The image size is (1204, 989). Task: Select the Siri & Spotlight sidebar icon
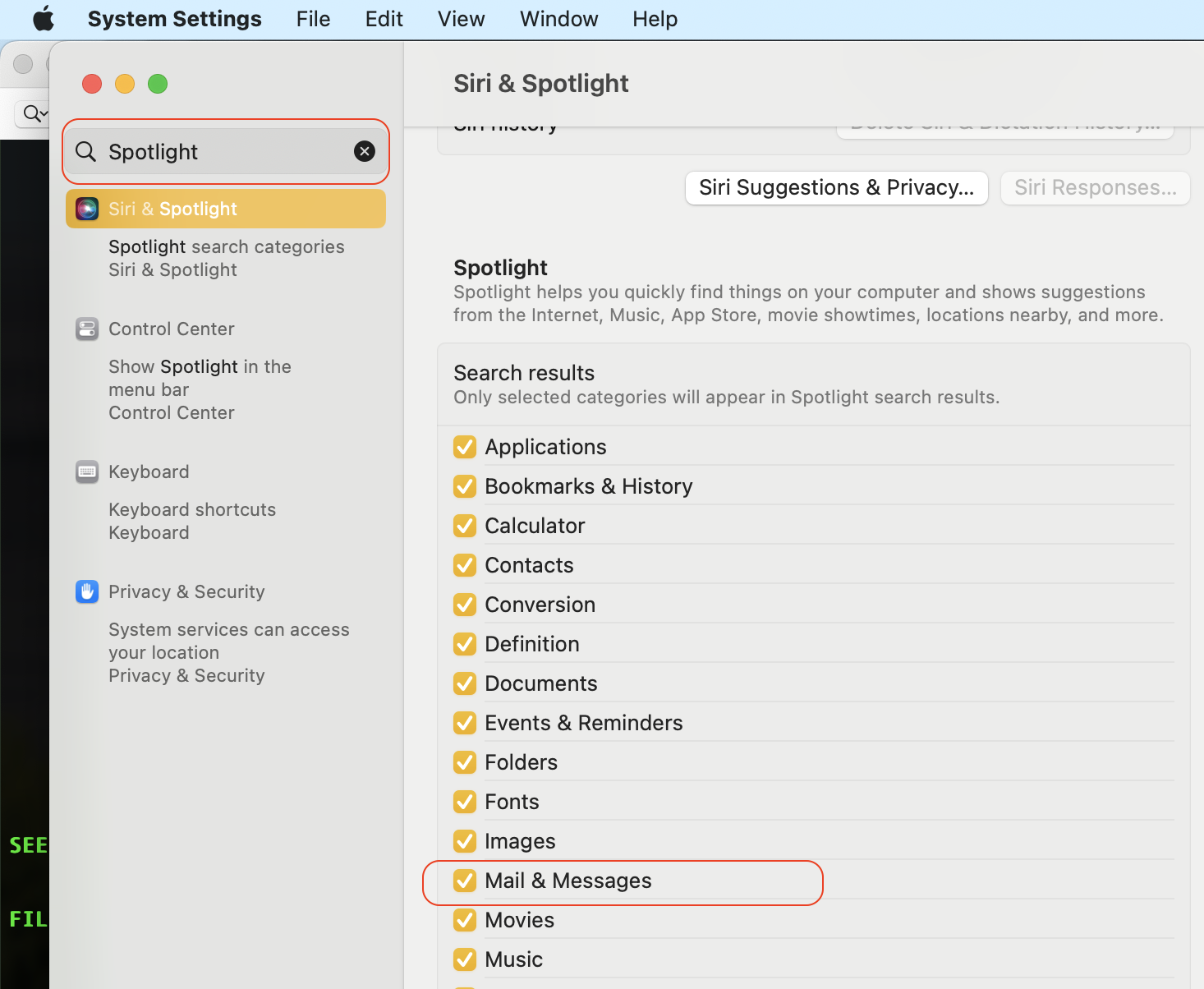(86, 209)
